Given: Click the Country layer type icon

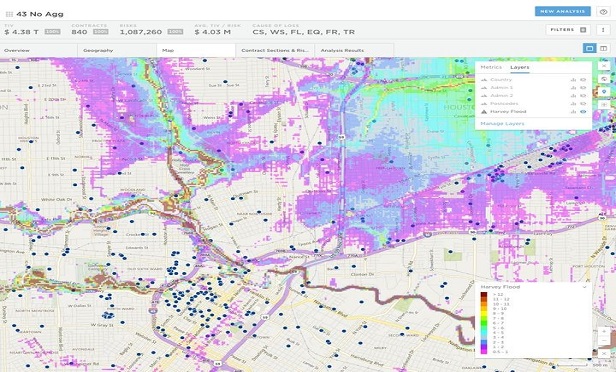Looking at the screenshot, I should pyautogui.click(x=484, y=80).
